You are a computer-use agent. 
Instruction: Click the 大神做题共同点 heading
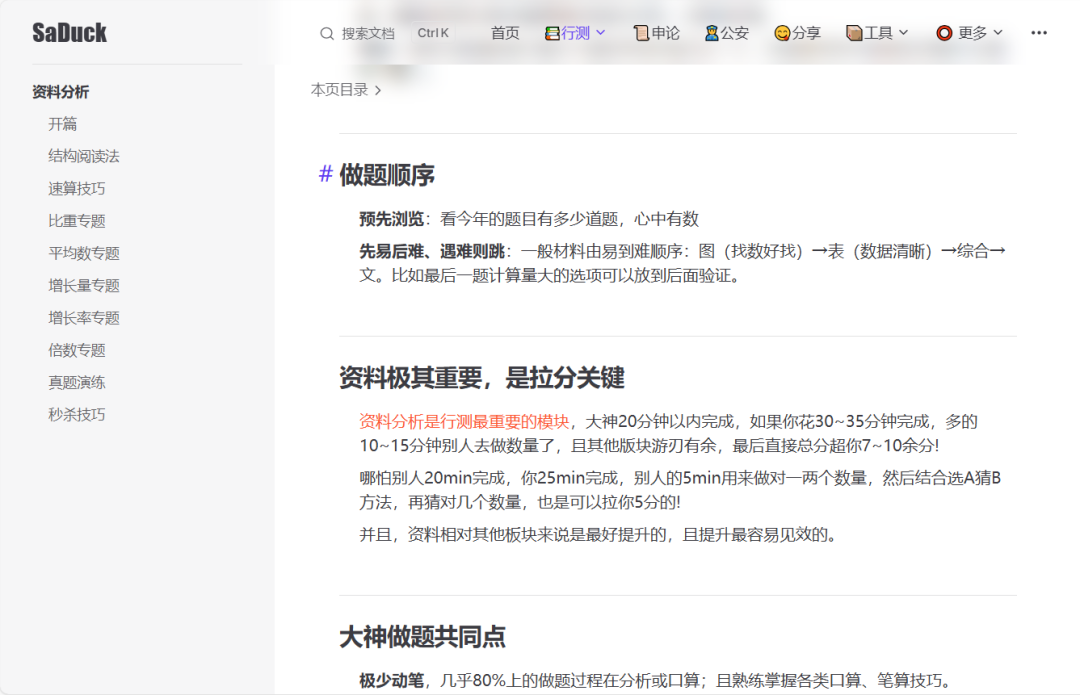423,637
